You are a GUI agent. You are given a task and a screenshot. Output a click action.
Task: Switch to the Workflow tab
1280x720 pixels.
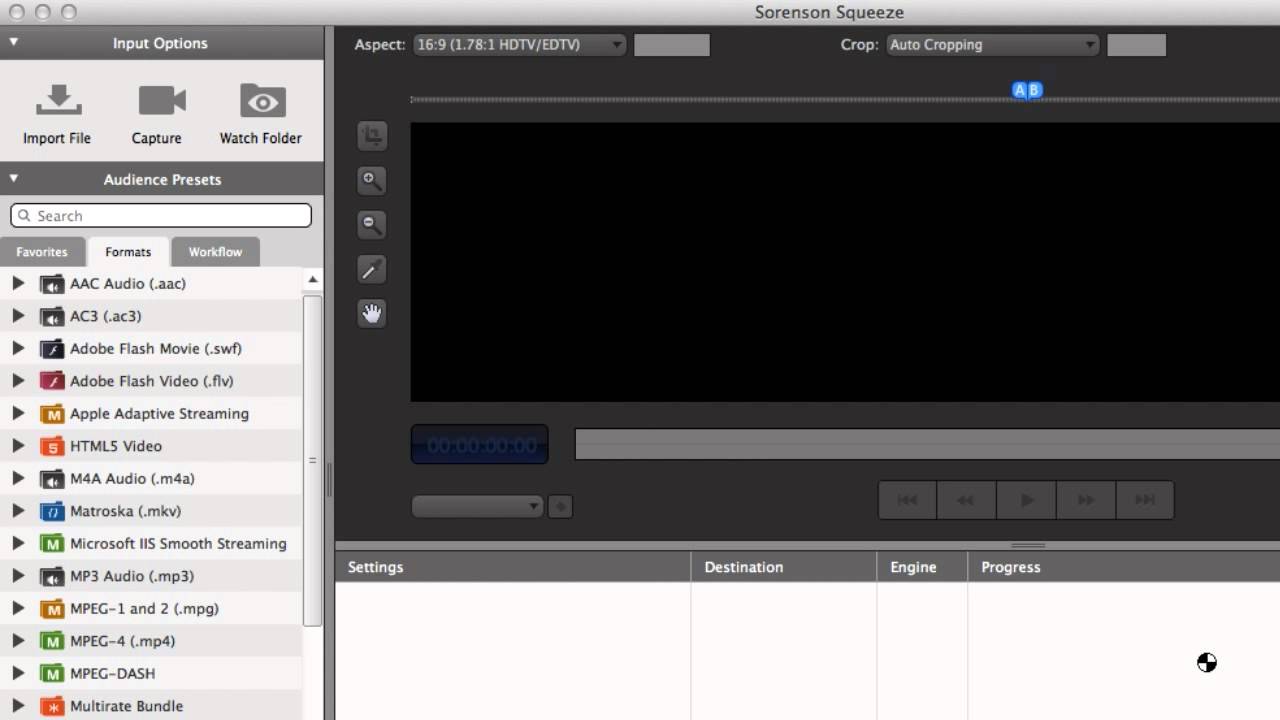tap(215, 252)
